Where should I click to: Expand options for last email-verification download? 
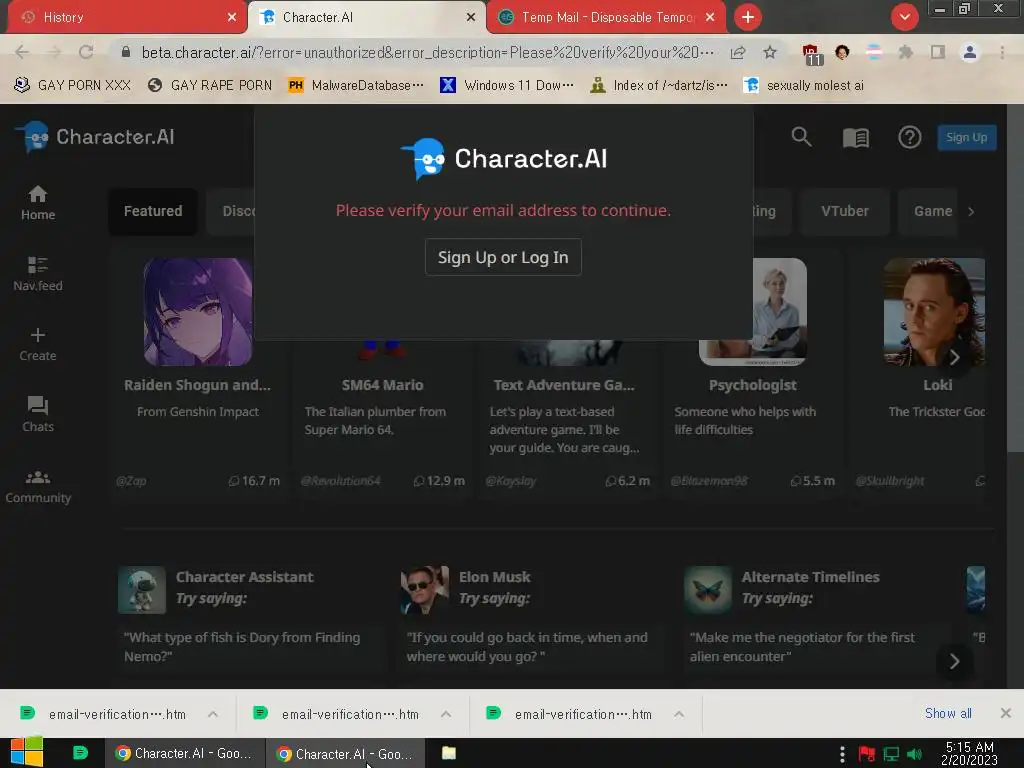click(679, 714)
